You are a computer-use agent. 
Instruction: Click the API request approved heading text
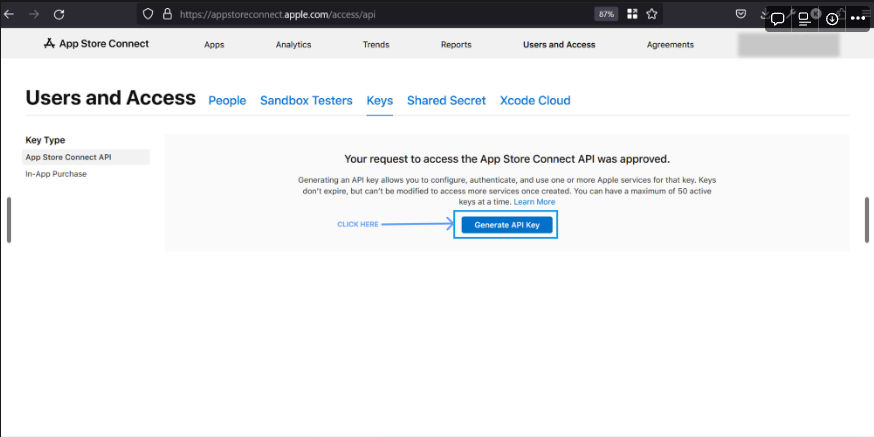coord(507,159)
